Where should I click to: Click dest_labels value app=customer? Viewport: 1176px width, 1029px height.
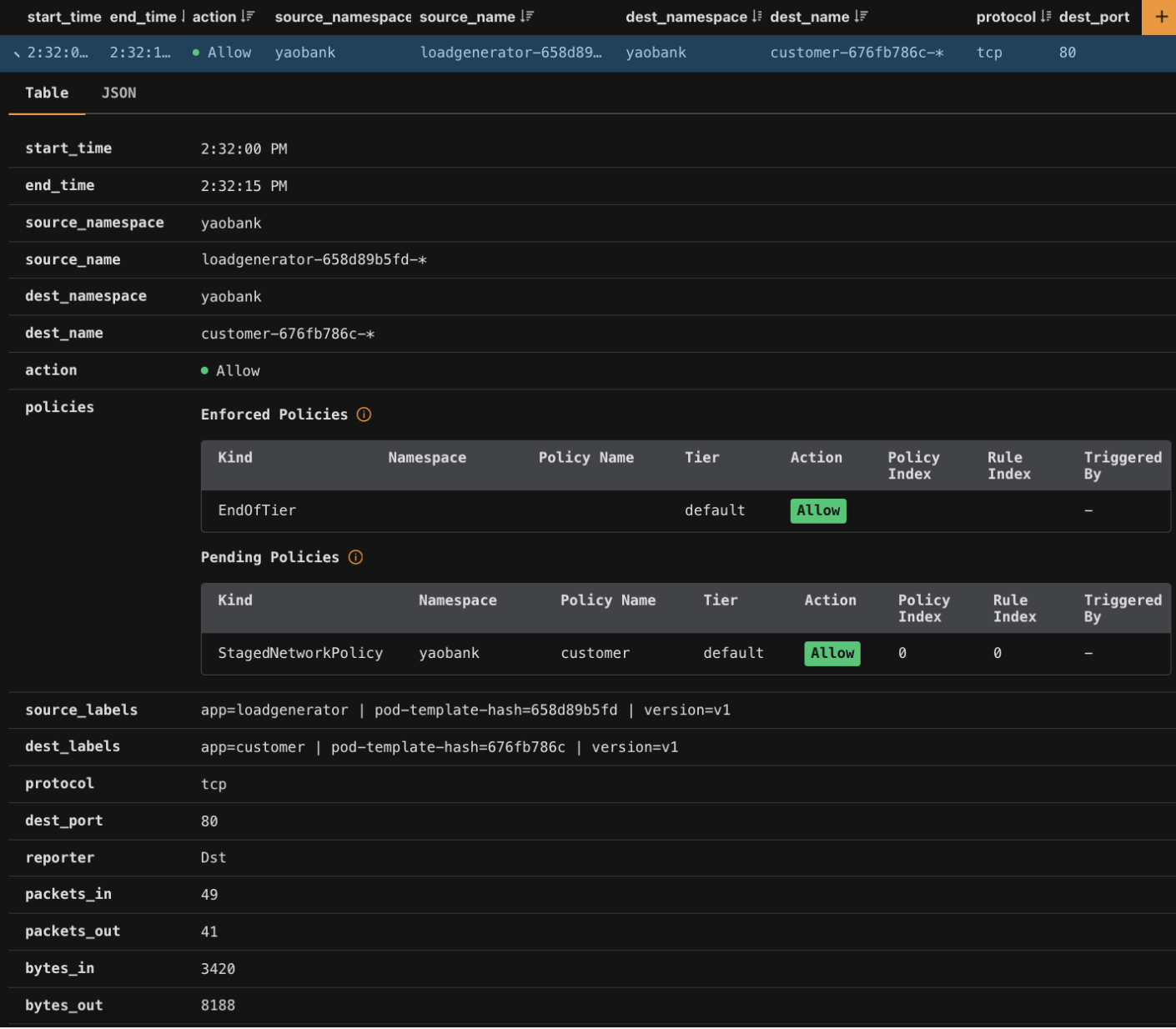point(253,747)
